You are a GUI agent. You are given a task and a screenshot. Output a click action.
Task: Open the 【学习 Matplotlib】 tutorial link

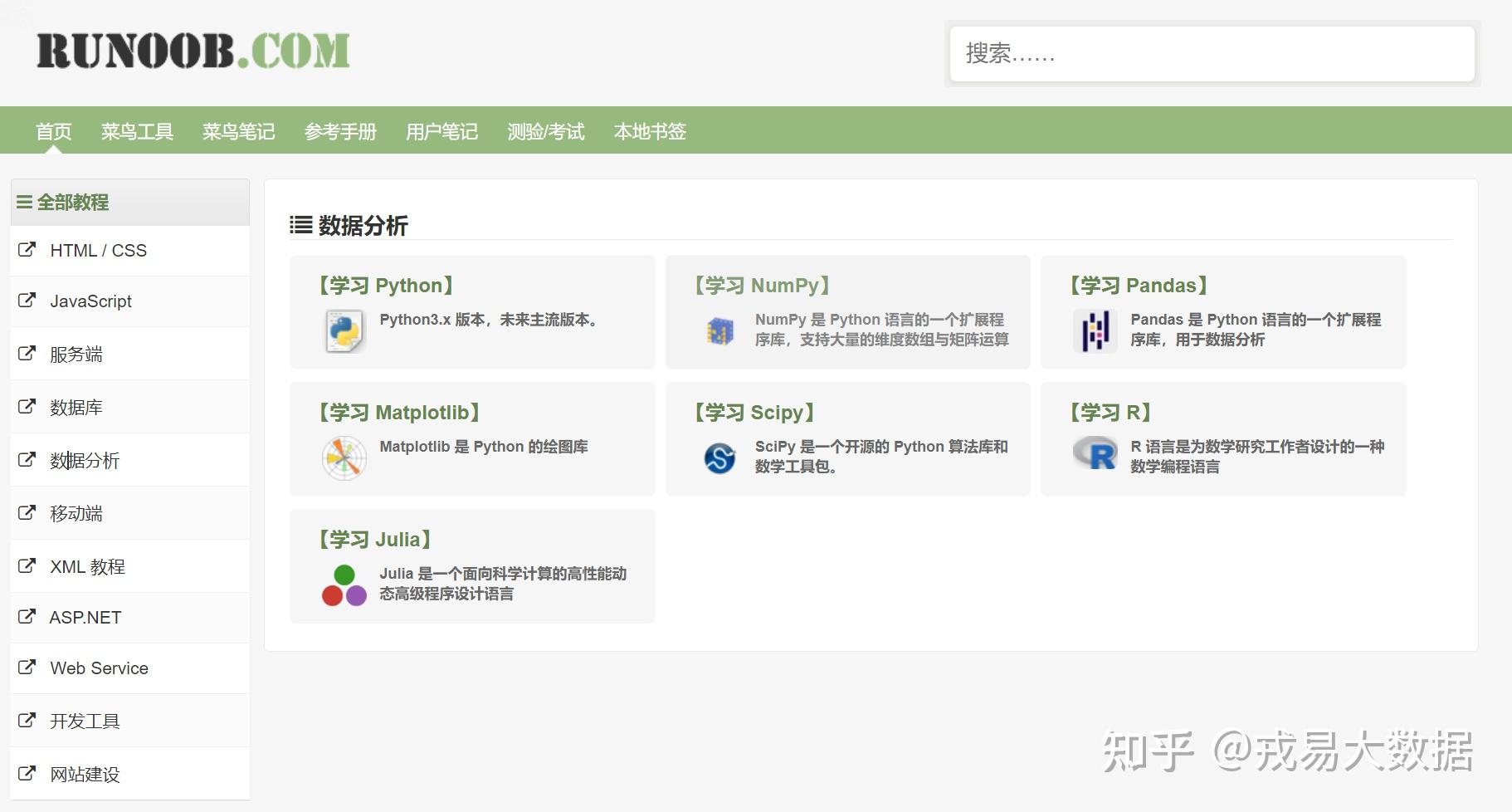coord(399,413)
